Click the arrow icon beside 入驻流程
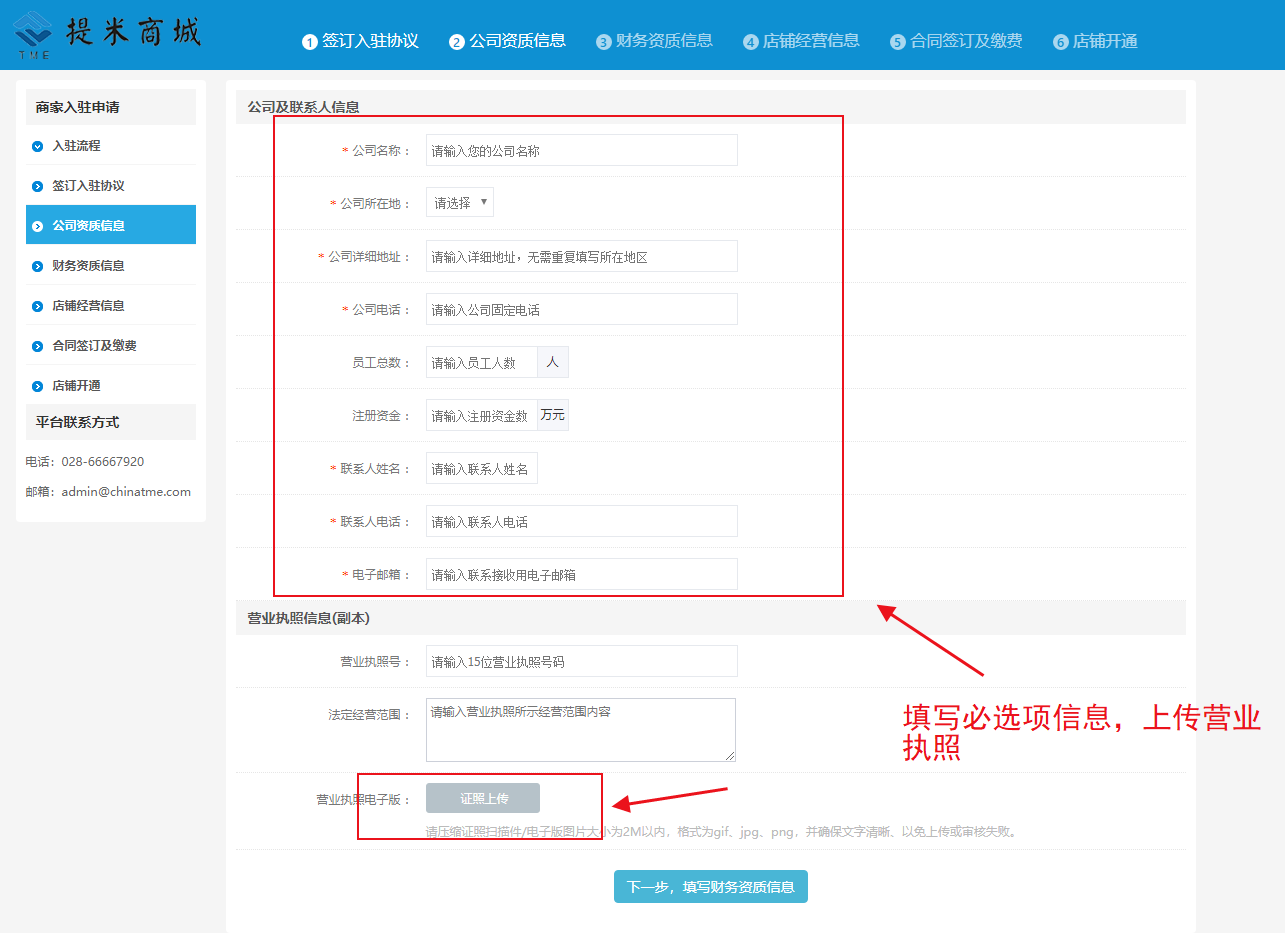 (38, 146)
